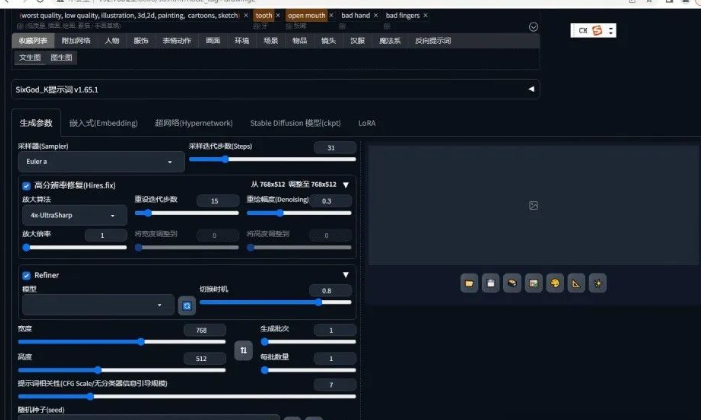Remove the 'worst quality, low quality' tag group
The image size is (701, 420).
[x=246, y=15]
